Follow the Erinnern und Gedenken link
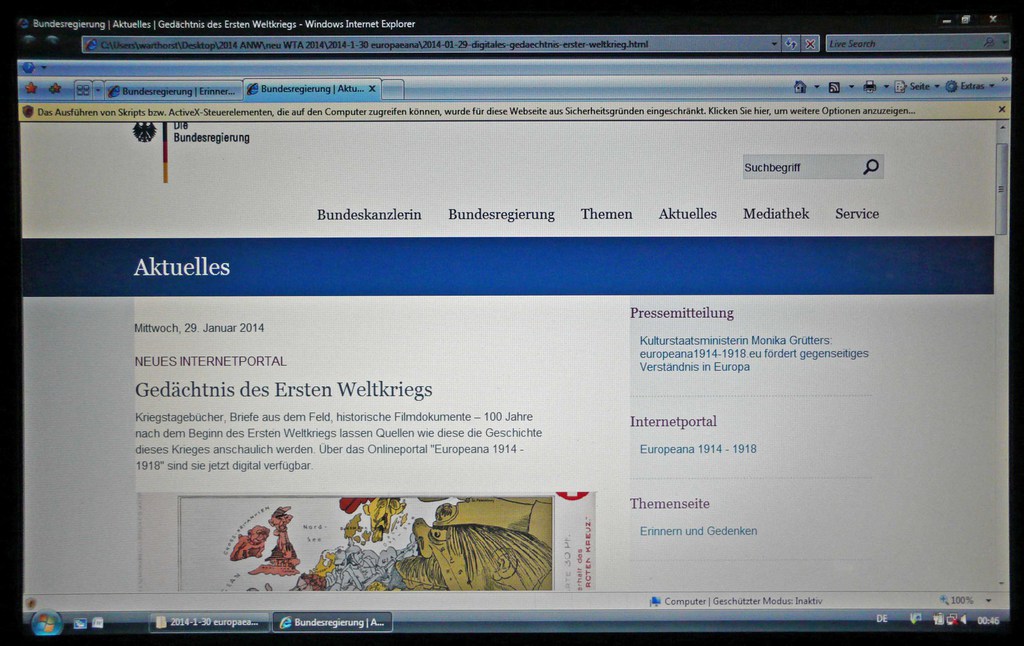 pos(698,531)
